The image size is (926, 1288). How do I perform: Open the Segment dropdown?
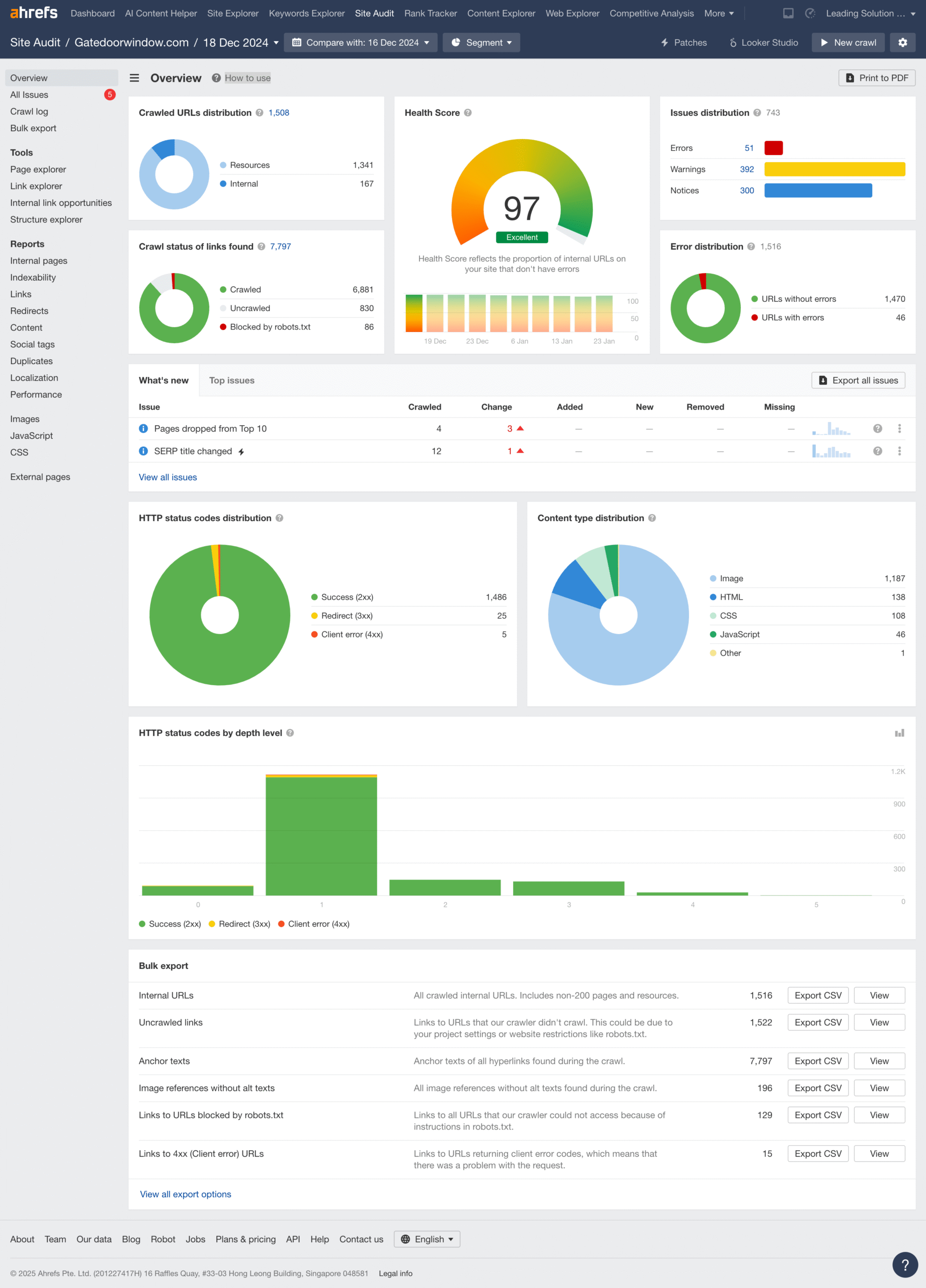click(481, 43)
